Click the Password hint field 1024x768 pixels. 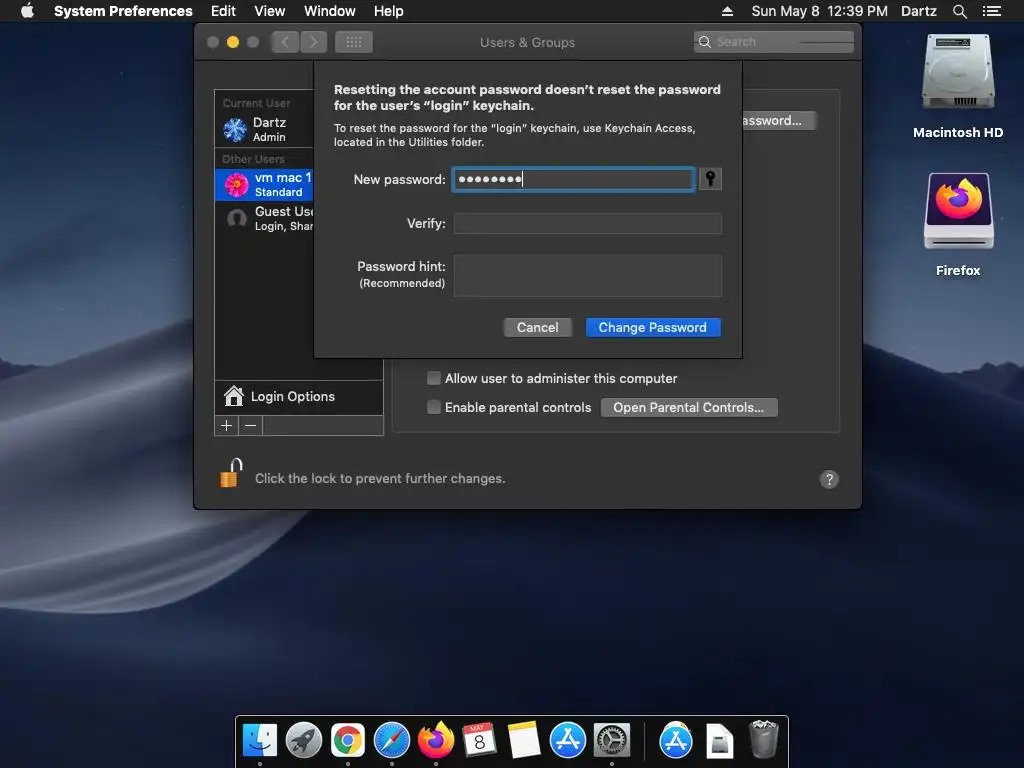click(588, 276)
